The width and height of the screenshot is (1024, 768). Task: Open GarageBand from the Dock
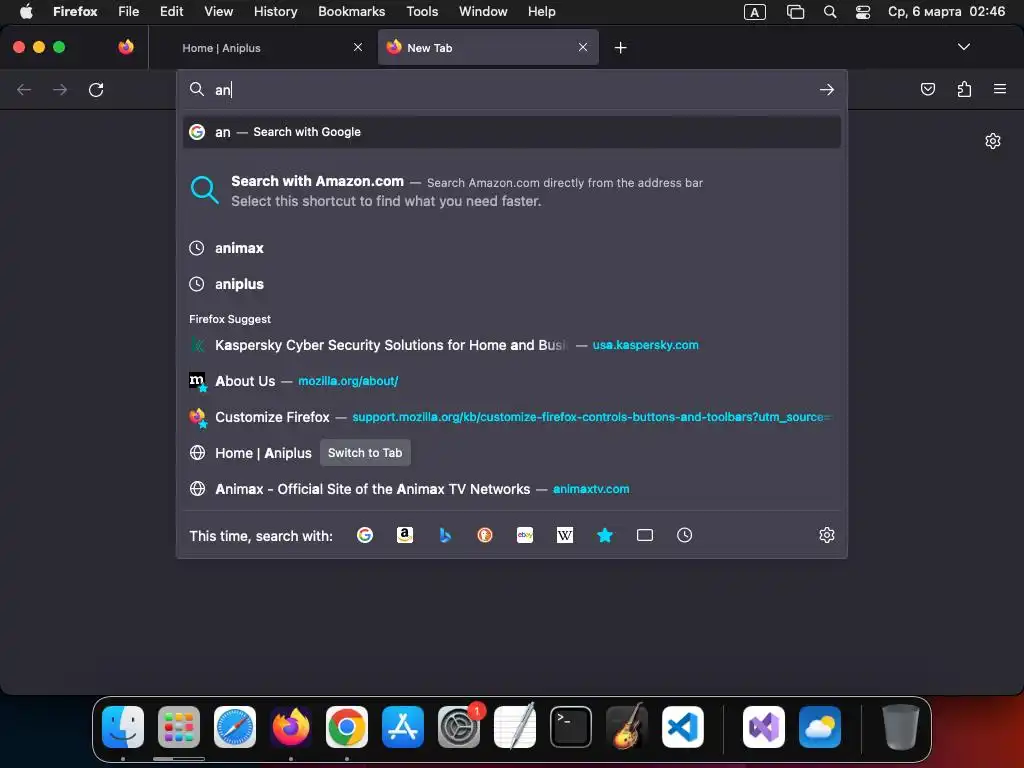click(x=627, y=726)
